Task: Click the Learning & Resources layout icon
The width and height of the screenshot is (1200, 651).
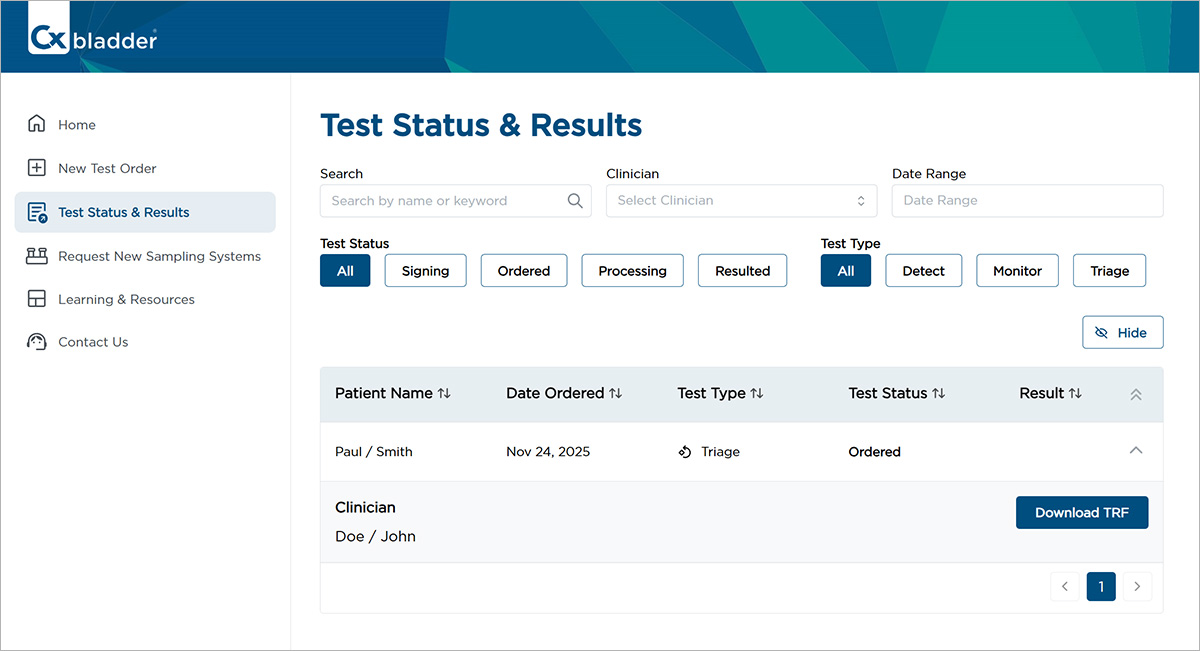Action: (x=37, y=299)
